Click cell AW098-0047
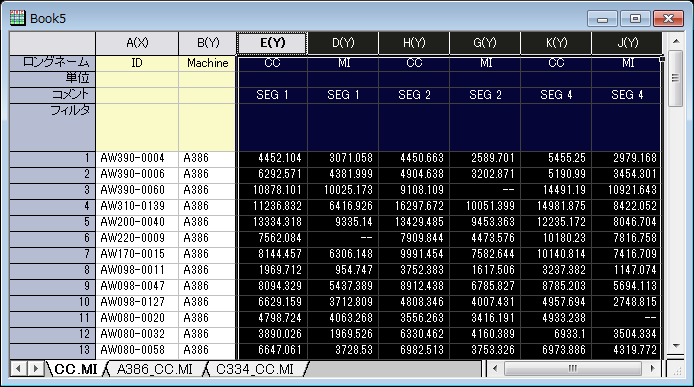 point(137,286)
